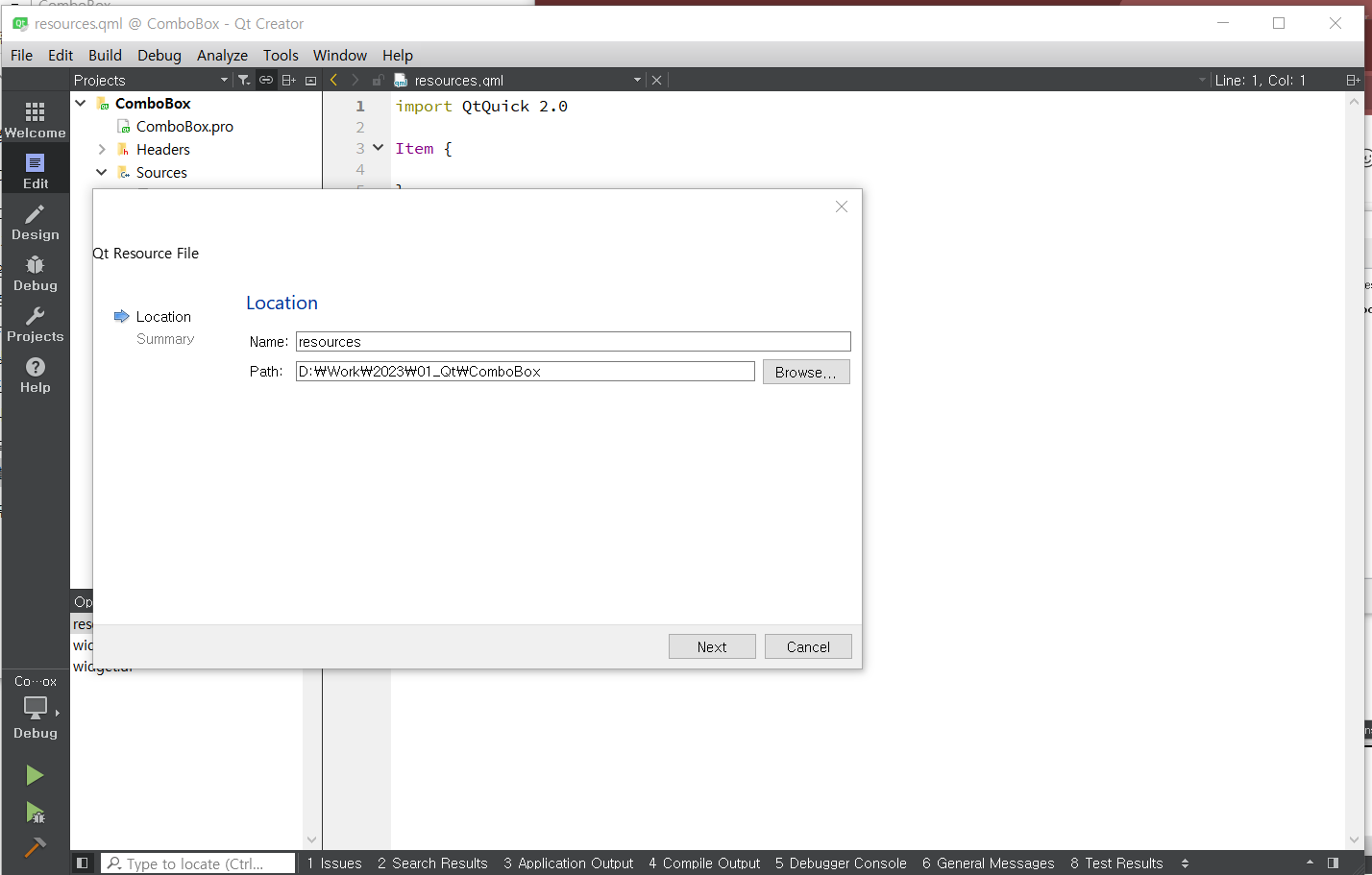Image resolution: width=1372 pixels, height=875 pixels.
Task: Open the kit selector monitor icon
Action: [x=36, y=707]
